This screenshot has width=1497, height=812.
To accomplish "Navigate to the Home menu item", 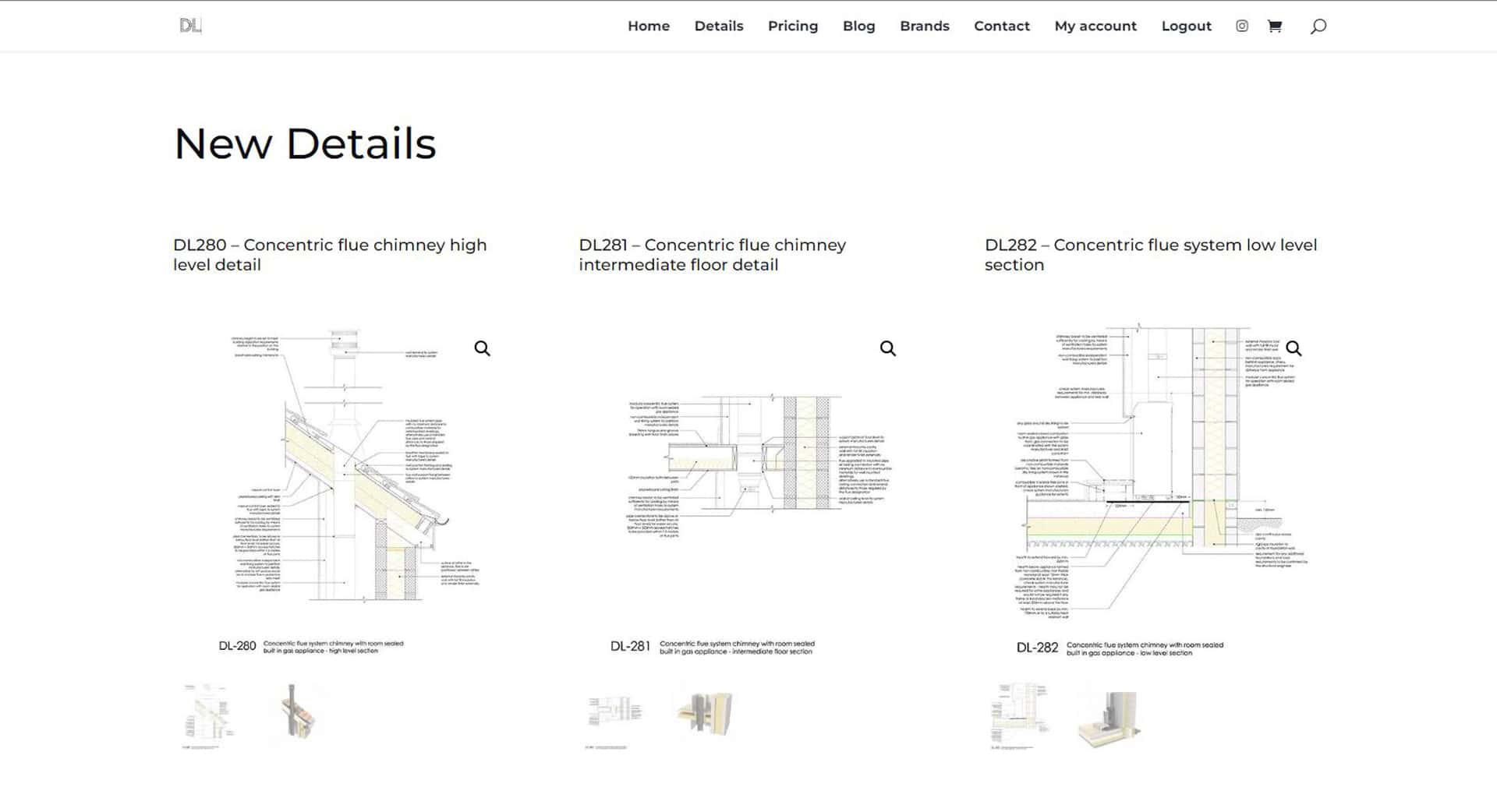I will (x=648, y=26).
